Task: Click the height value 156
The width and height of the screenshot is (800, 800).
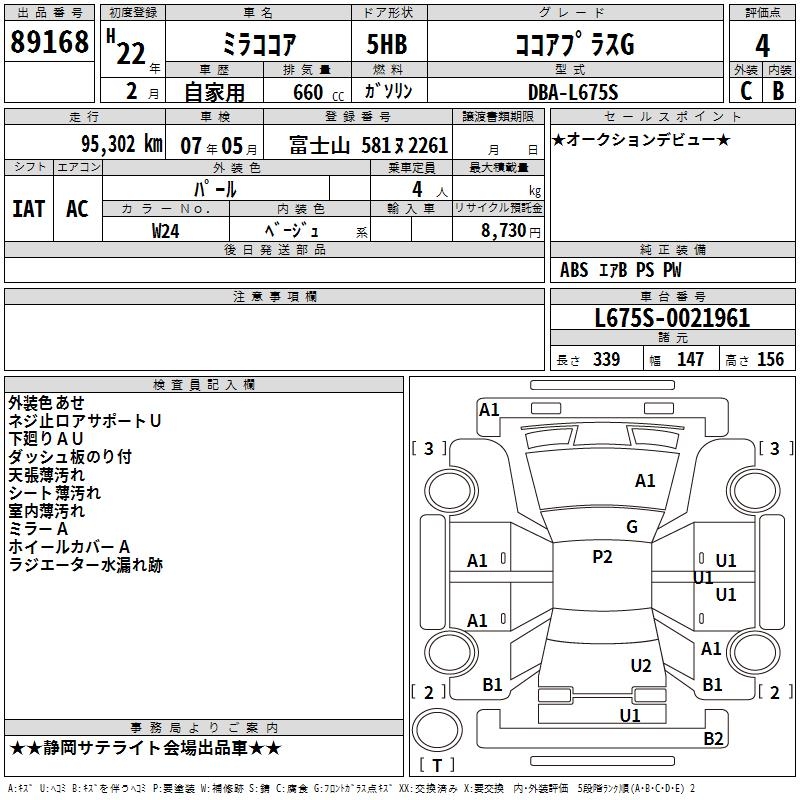Action: click(x=770, y=359)
